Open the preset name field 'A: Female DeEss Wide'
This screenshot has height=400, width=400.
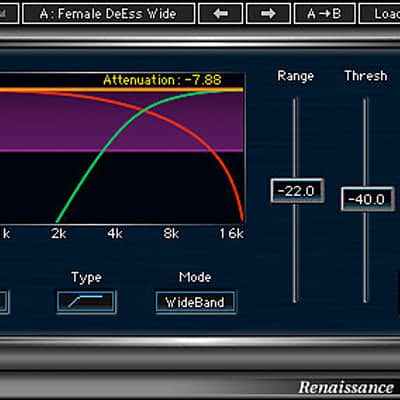coord(108,14)
